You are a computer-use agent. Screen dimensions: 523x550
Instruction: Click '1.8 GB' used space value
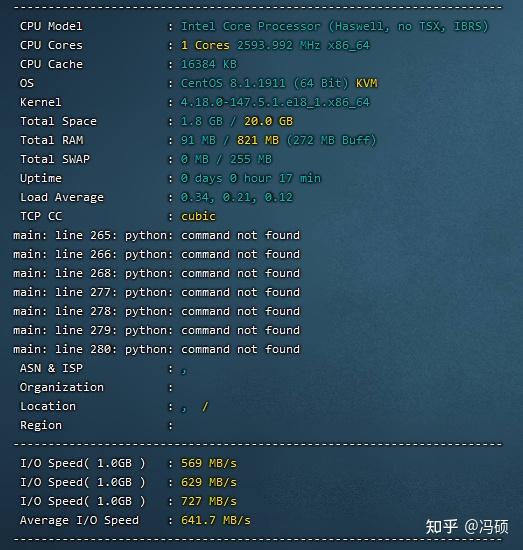202,121
